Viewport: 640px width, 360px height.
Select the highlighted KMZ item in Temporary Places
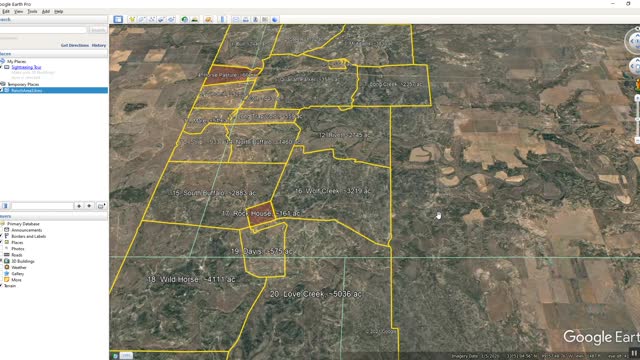pyautogui.click(x=53, y=90)
